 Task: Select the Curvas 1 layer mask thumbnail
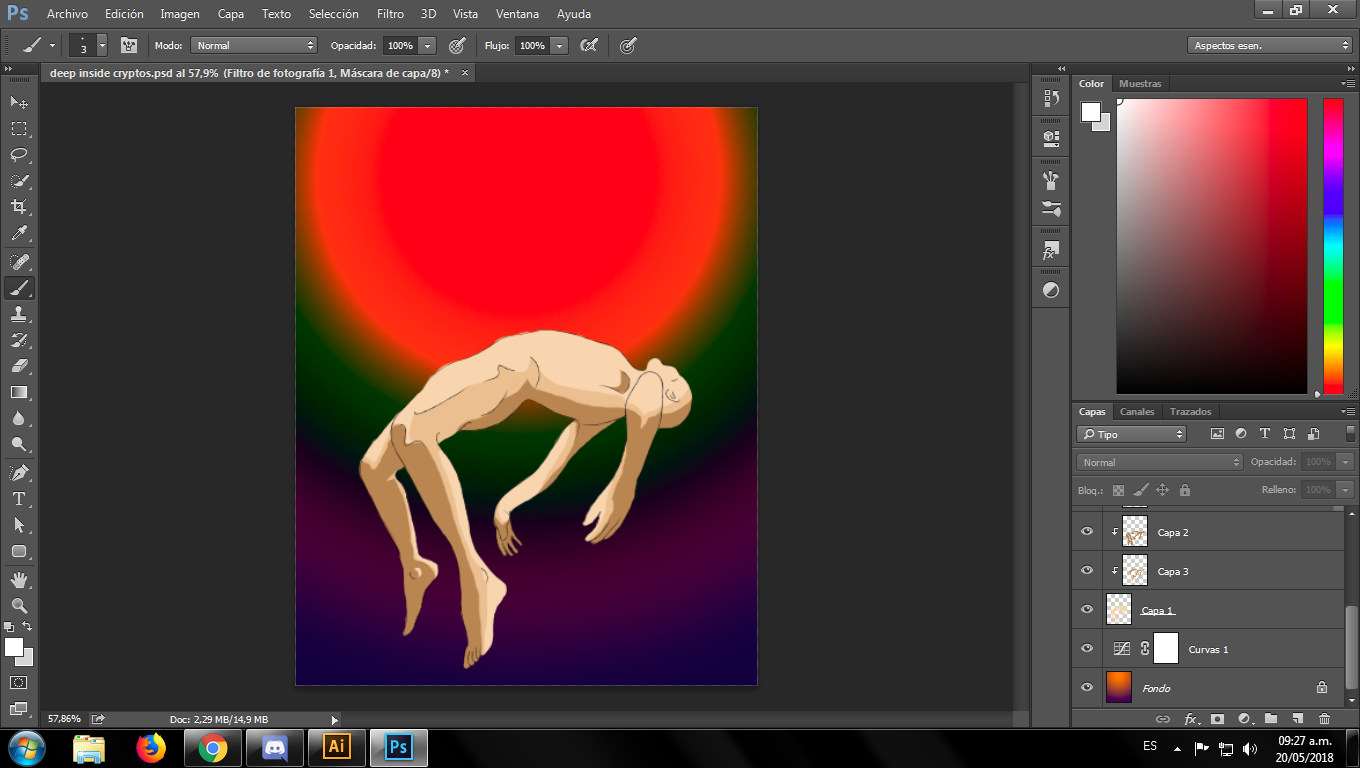[1166, 649]
